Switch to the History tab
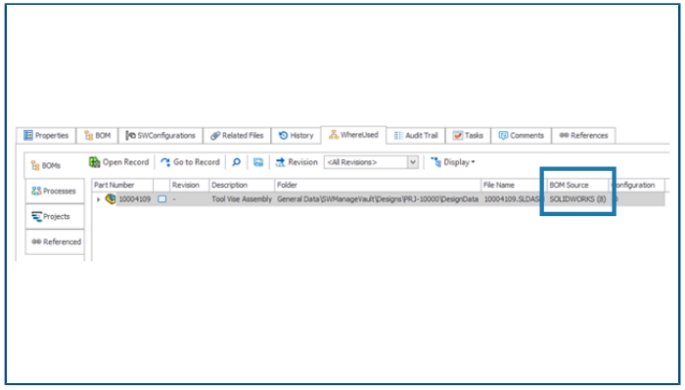Screen dimensions: 685x390 [x=296, y=135]
